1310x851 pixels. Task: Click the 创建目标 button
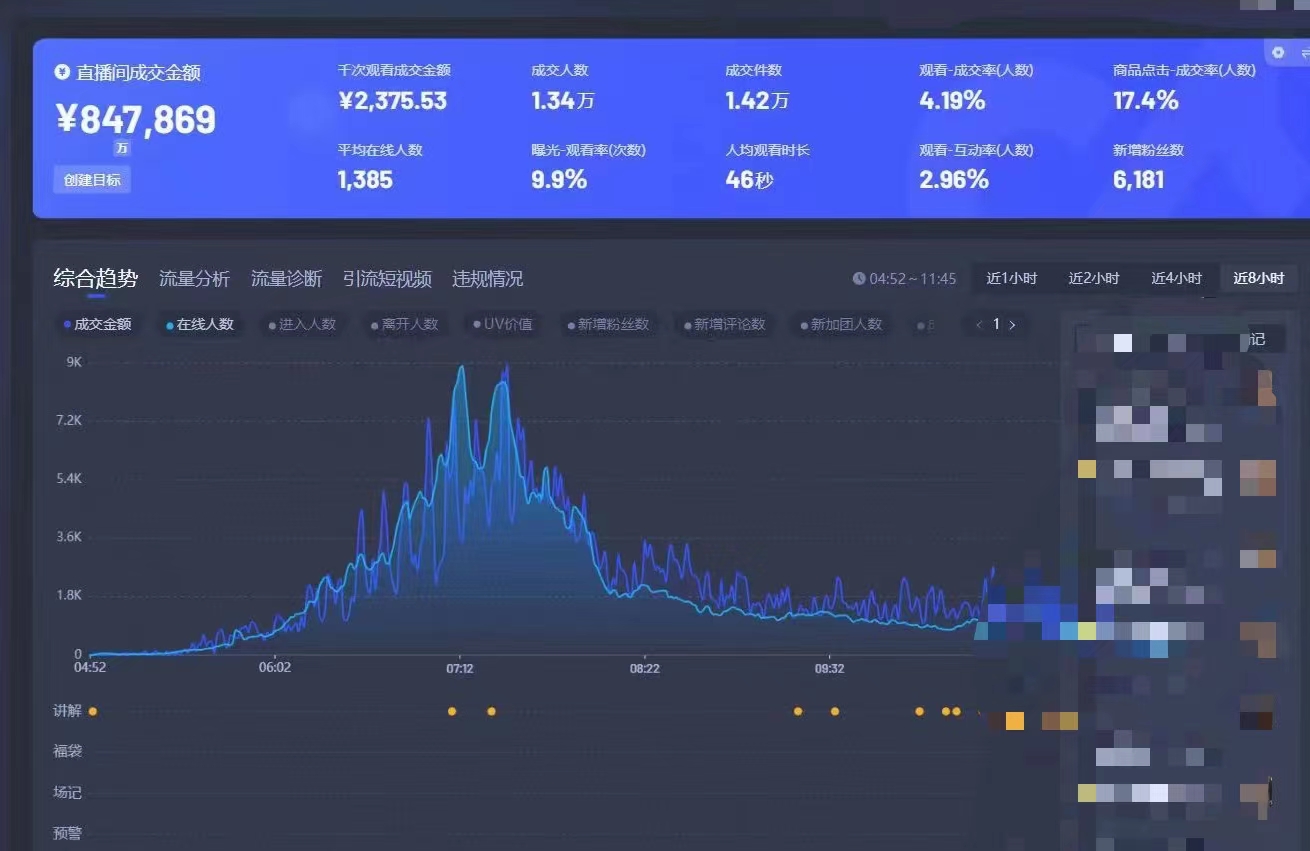click(x=92, y=180)
